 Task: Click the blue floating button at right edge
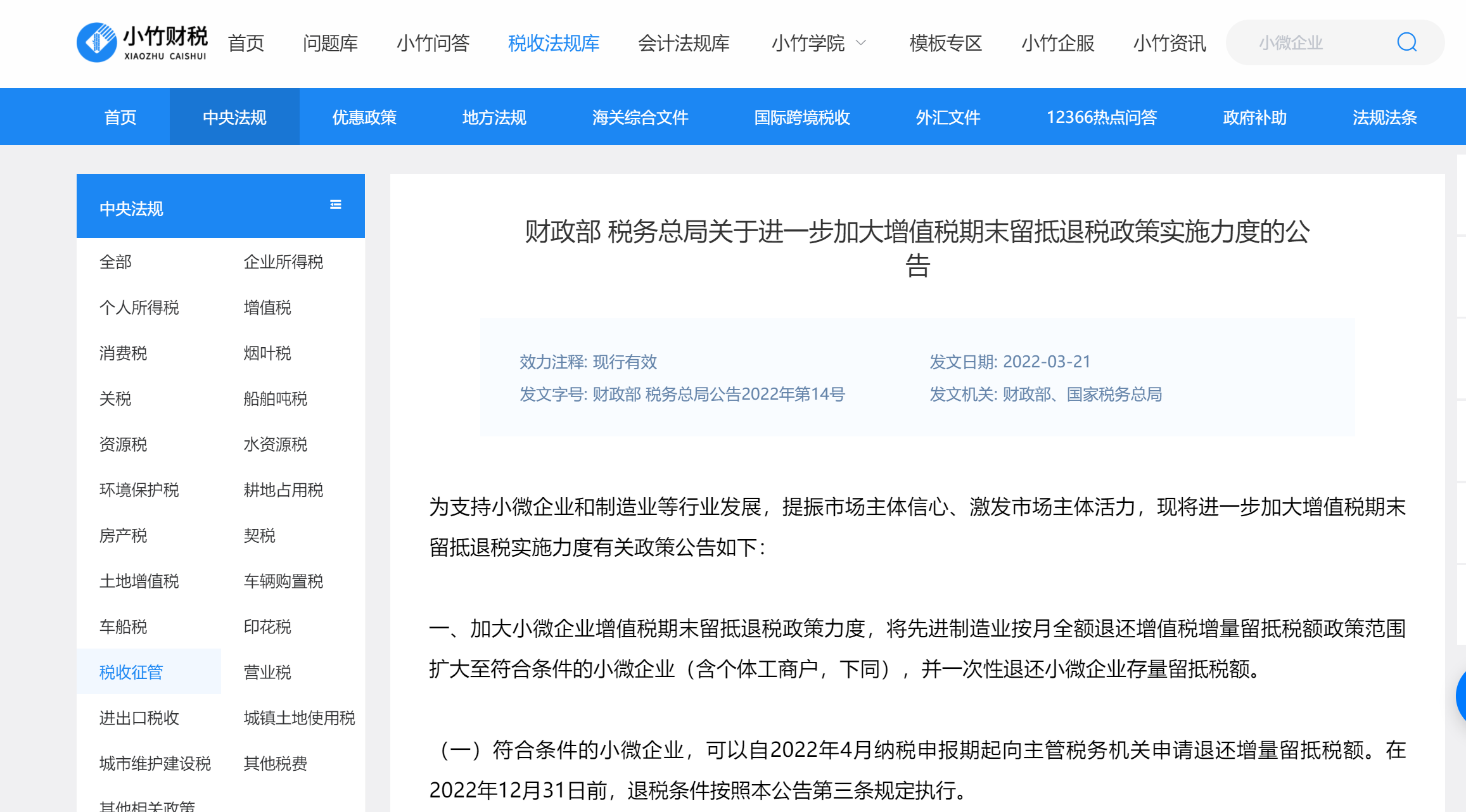1460,695
